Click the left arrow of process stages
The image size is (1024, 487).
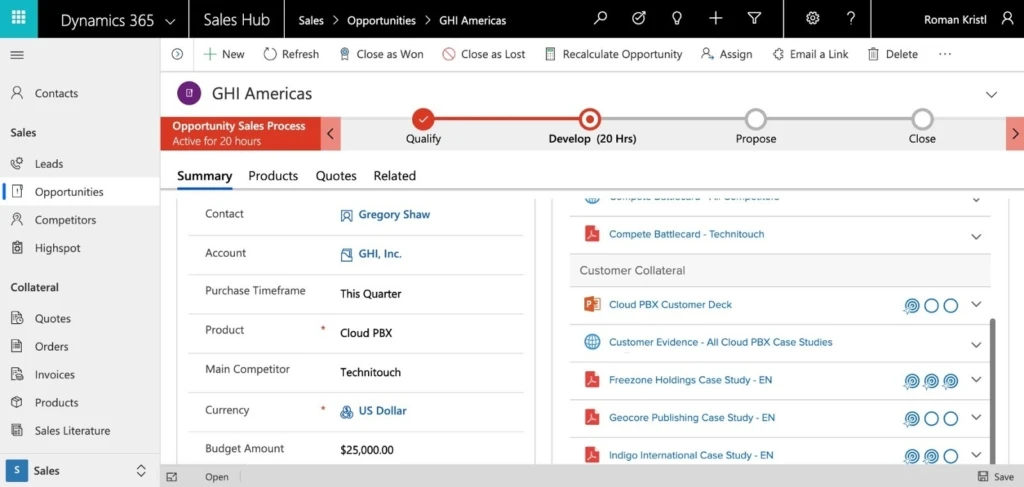pyautogui.click(x=330, y=134)
